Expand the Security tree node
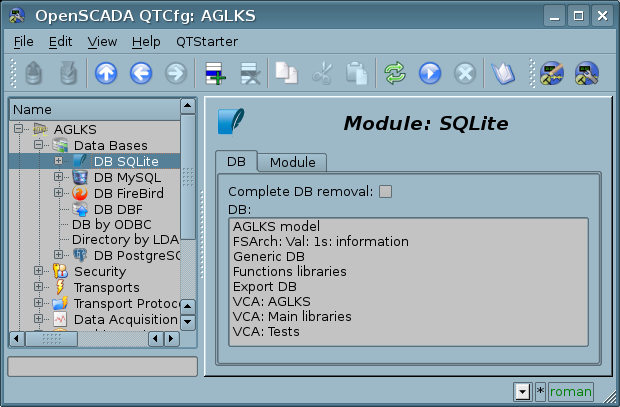Image resolution: width=620 pixels, height=407 pixels. coord(38,271)
